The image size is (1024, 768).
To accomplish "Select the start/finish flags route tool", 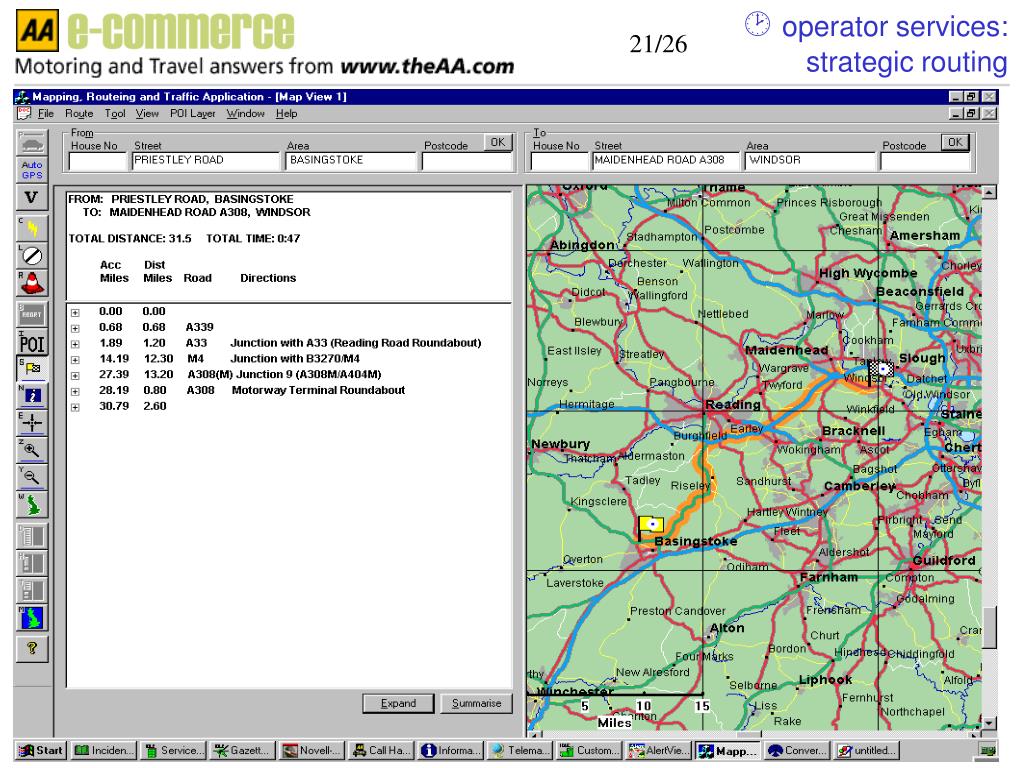I will pos(32,369).
